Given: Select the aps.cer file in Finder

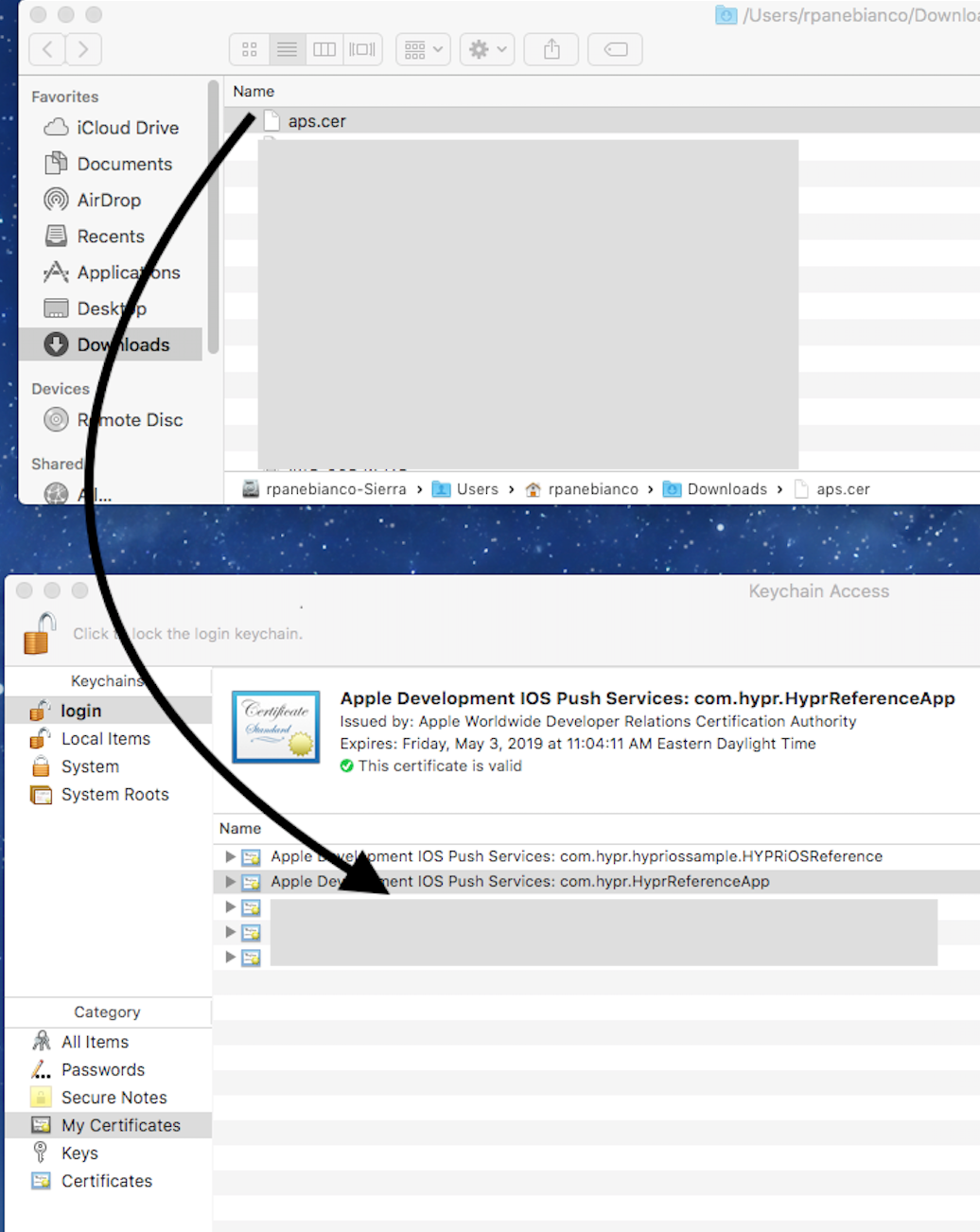Looking at the screenshot, I should (602, 121).
